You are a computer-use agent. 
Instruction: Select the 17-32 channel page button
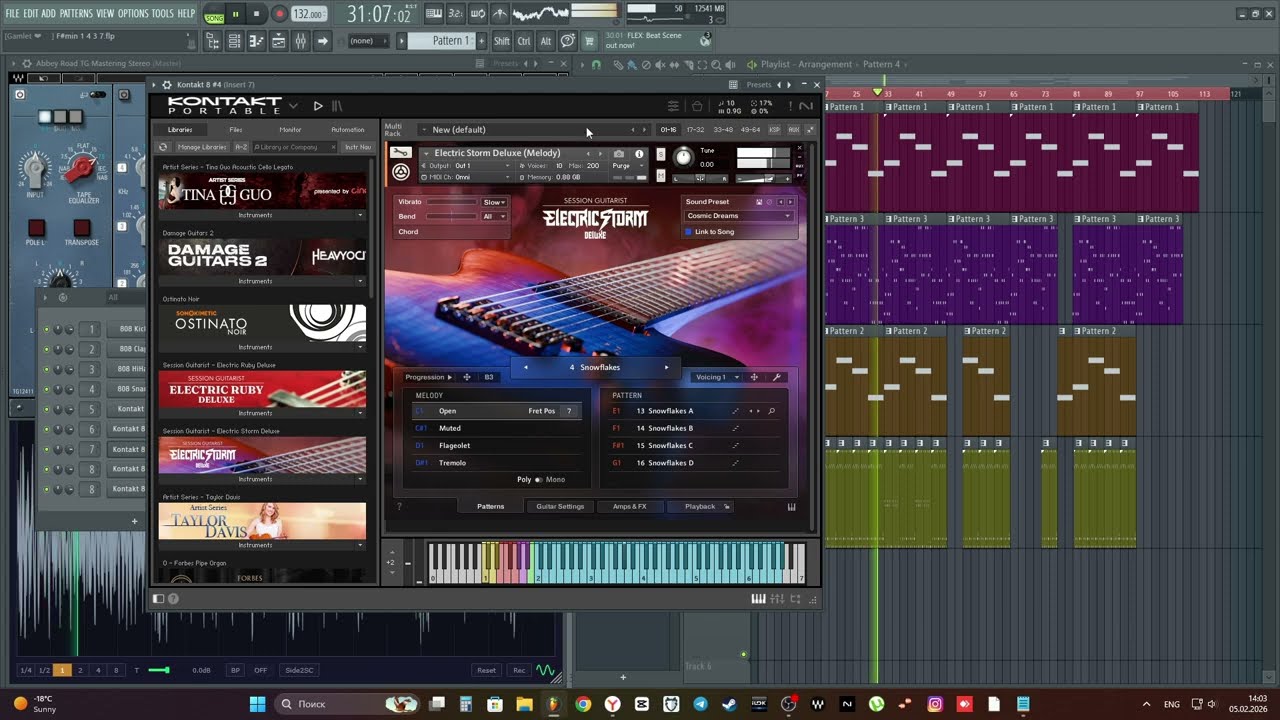[x=695, y=130]
